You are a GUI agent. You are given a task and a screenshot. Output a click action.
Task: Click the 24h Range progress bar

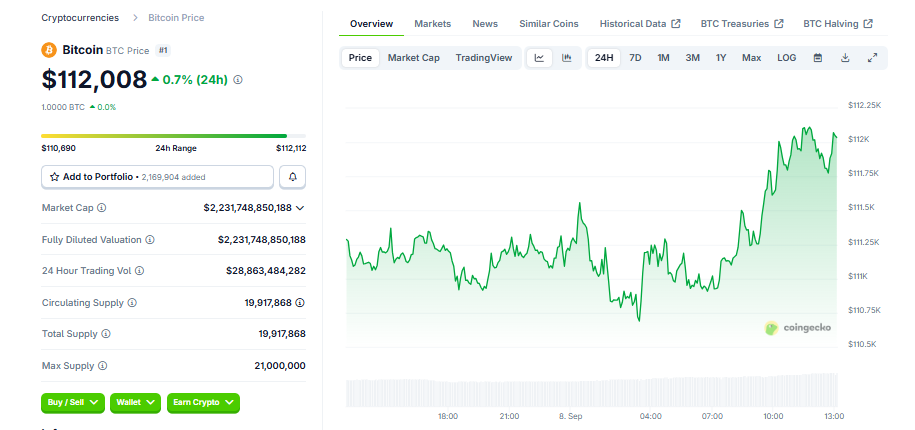pyautogui.click(x=173, y=136)
